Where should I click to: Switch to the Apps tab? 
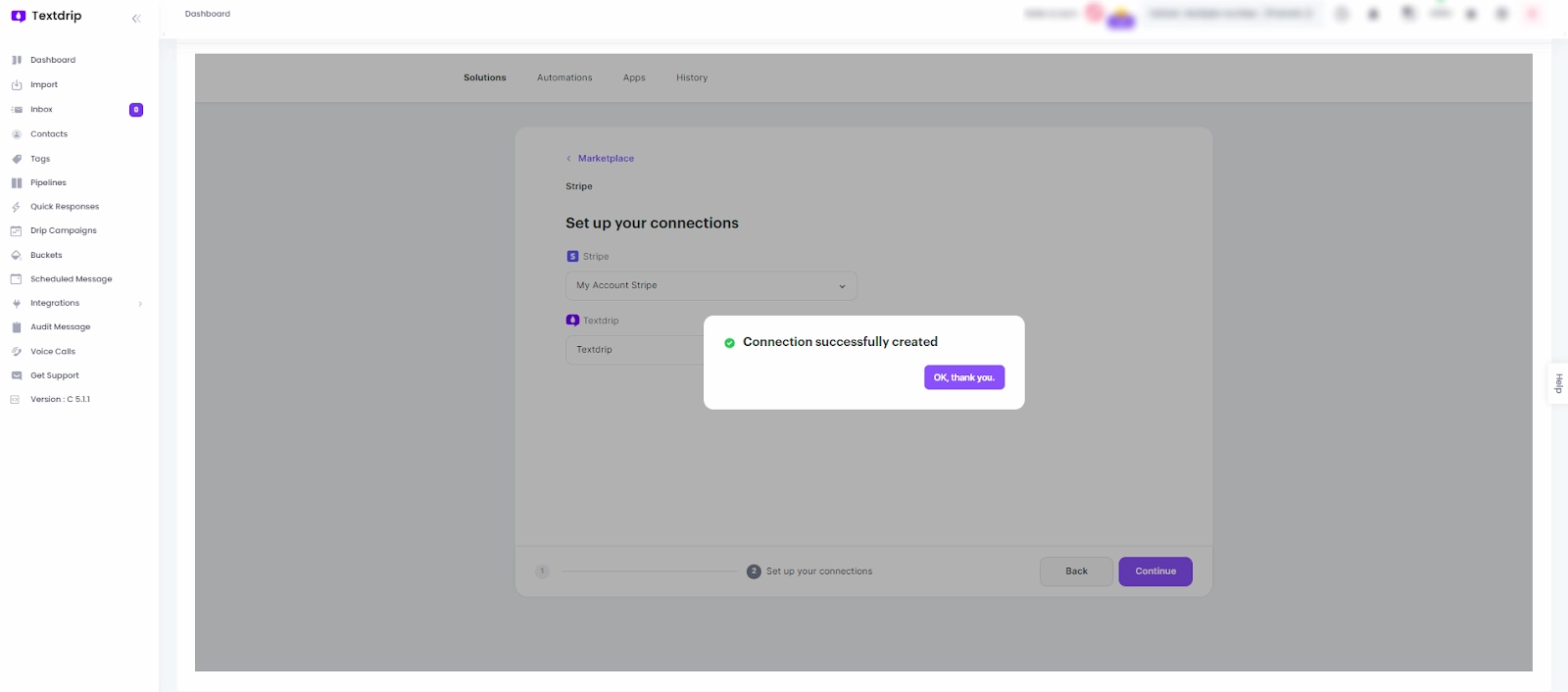pyautogui.click(x=634, y=77)
